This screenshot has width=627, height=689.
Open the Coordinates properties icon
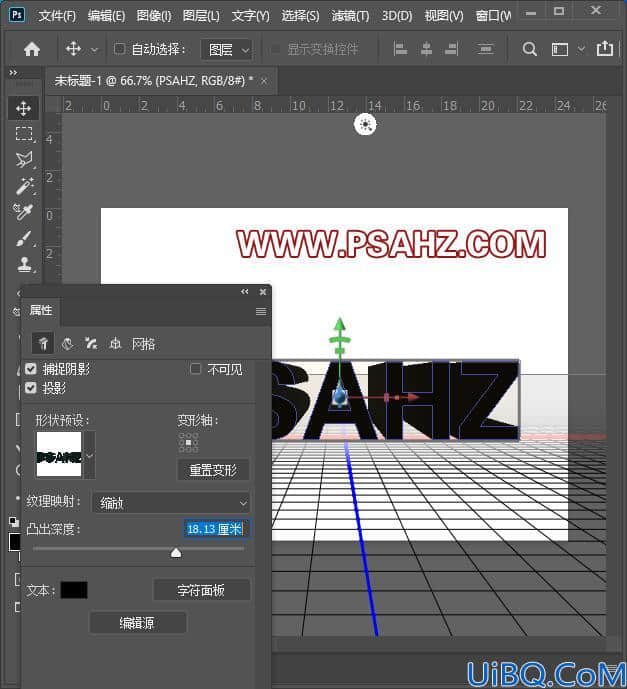[x=115, y=343]
